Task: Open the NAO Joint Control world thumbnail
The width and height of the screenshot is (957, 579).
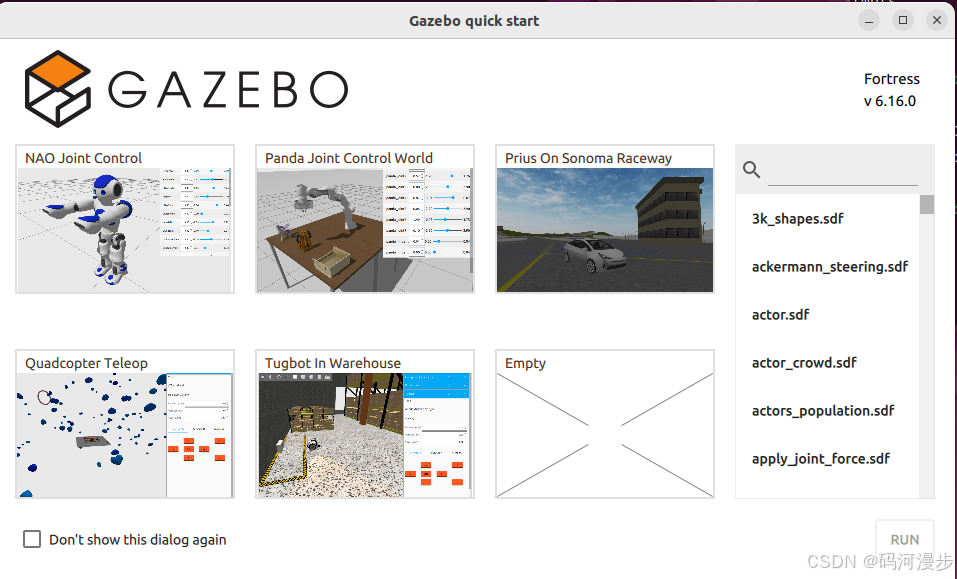Action: [x=125, y=219]
